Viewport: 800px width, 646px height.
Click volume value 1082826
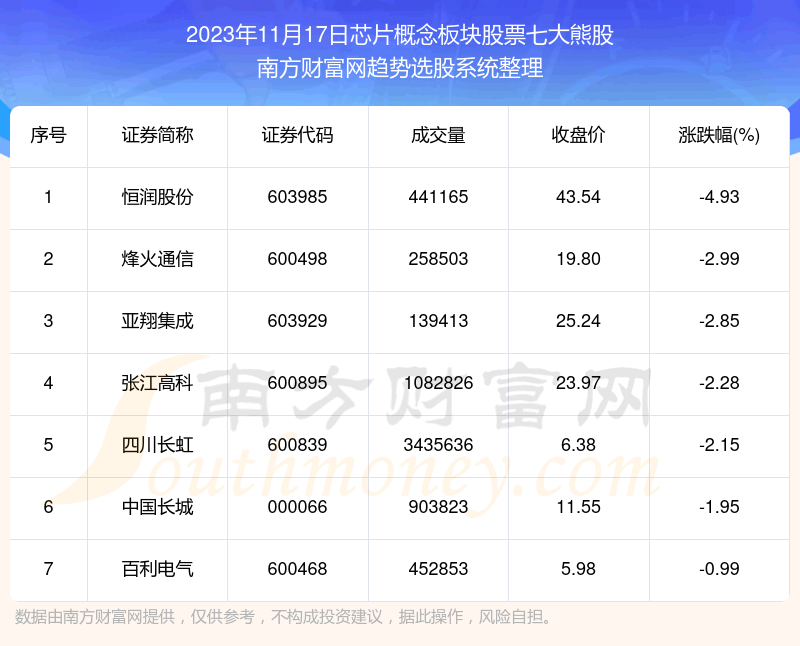point(438,383)
